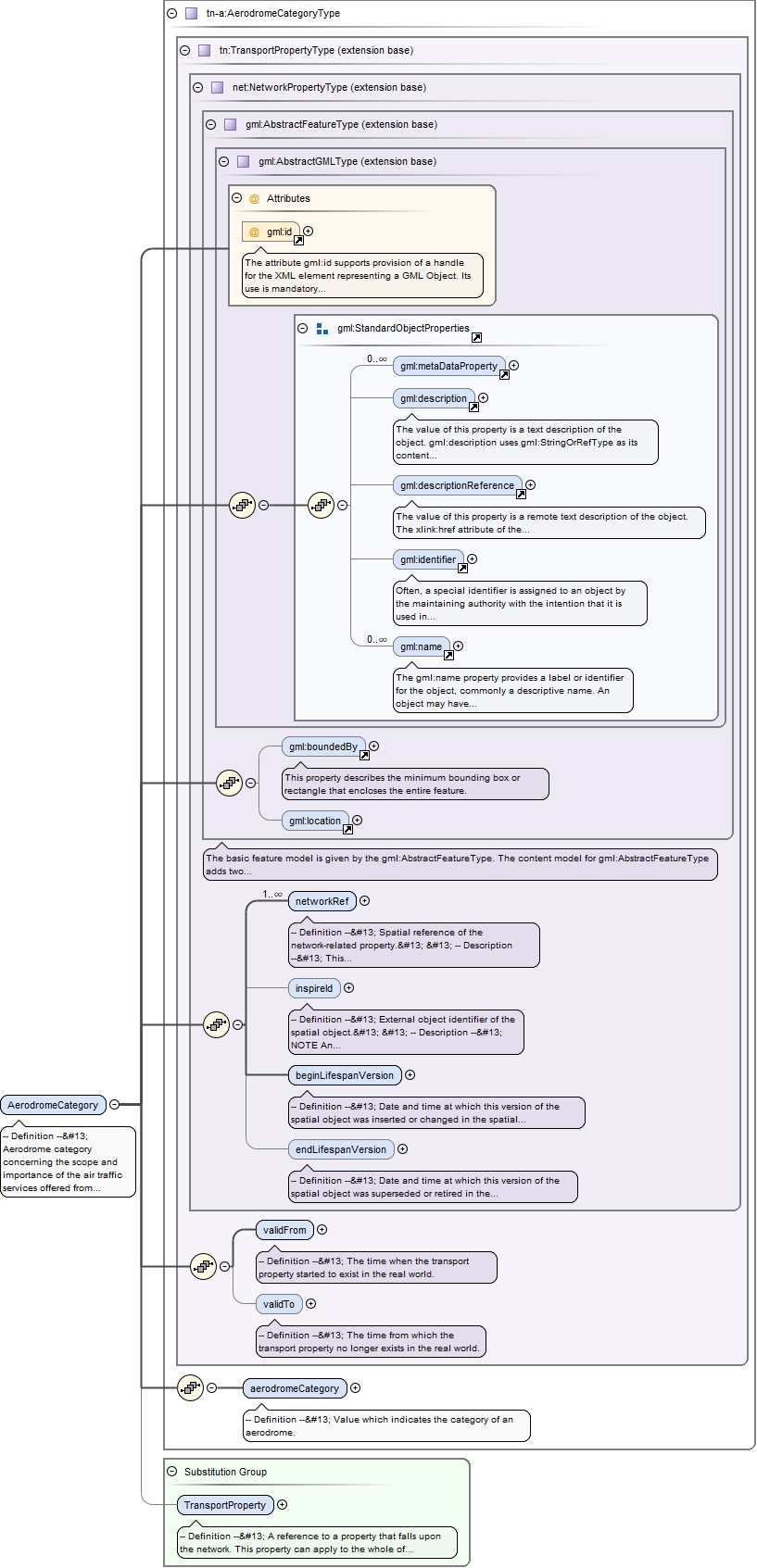This screenshot has height=1568, width=757.
Task: Click sequence icon for gml:boundedBy group
Action: tap(229, 783)
